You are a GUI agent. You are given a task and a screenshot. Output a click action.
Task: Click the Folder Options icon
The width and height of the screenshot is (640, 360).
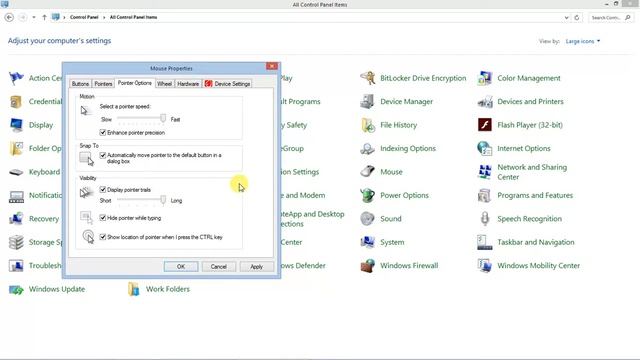tap(16, 148)
